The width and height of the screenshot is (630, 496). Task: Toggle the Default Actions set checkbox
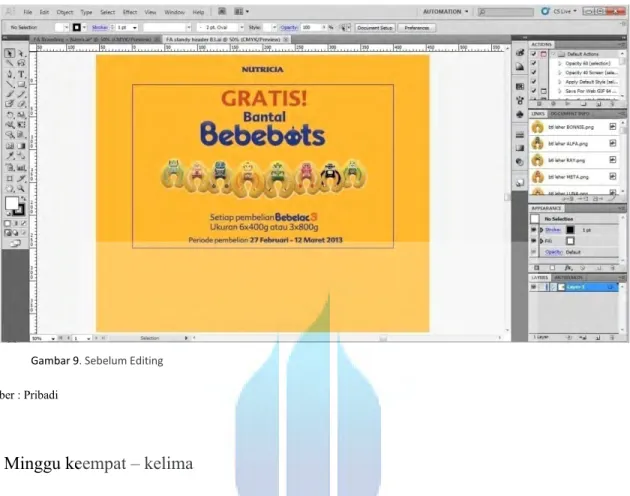(534, 54)
